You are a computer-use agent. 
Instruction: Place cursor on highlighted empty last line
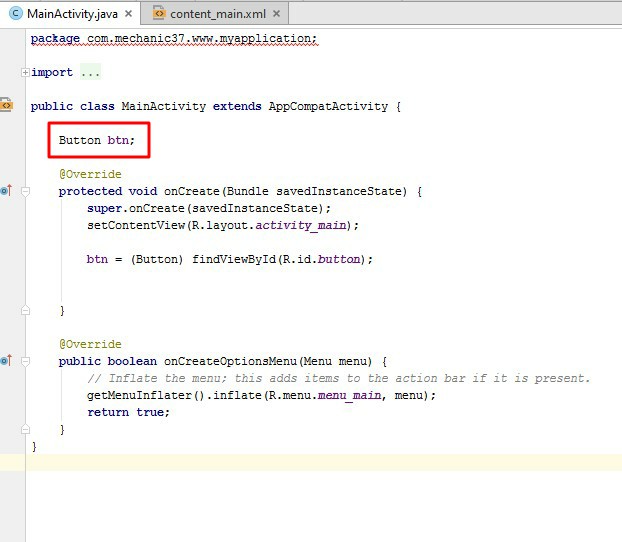(x=324, y=463)
